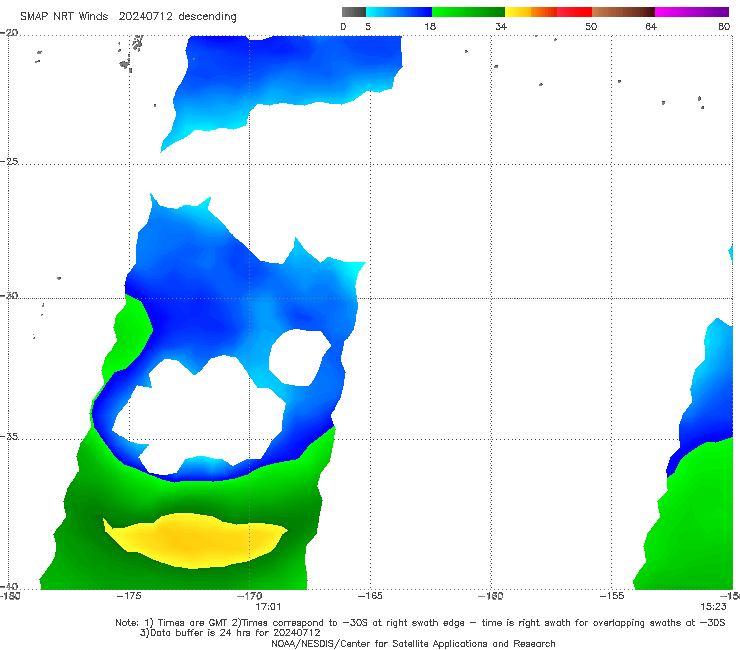Screen dimensions: 740x650
Task: Click the green segment of the colorbar
Action: [x=468, y=12]
